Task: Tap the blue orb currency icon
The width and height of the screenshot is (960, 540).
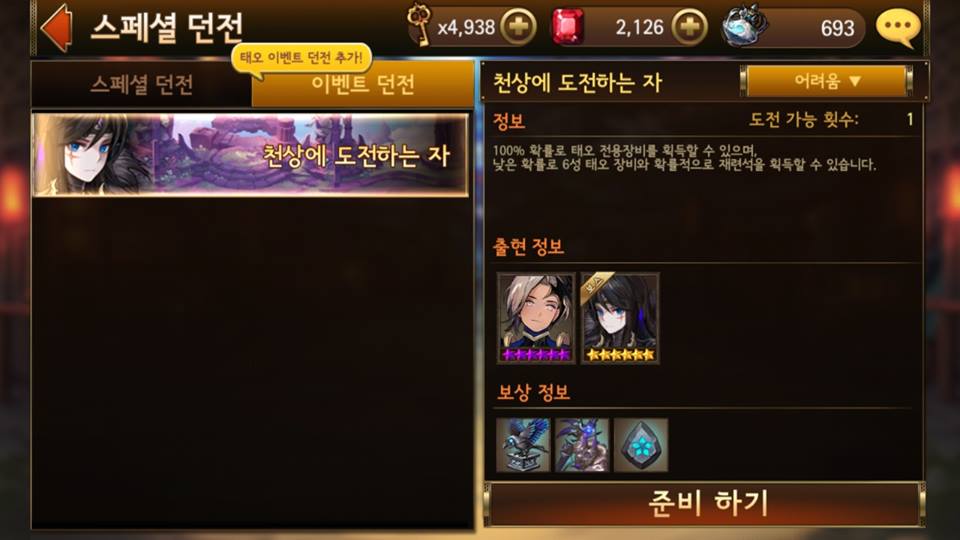Action: pyautogui.click(x=743, y=26)
